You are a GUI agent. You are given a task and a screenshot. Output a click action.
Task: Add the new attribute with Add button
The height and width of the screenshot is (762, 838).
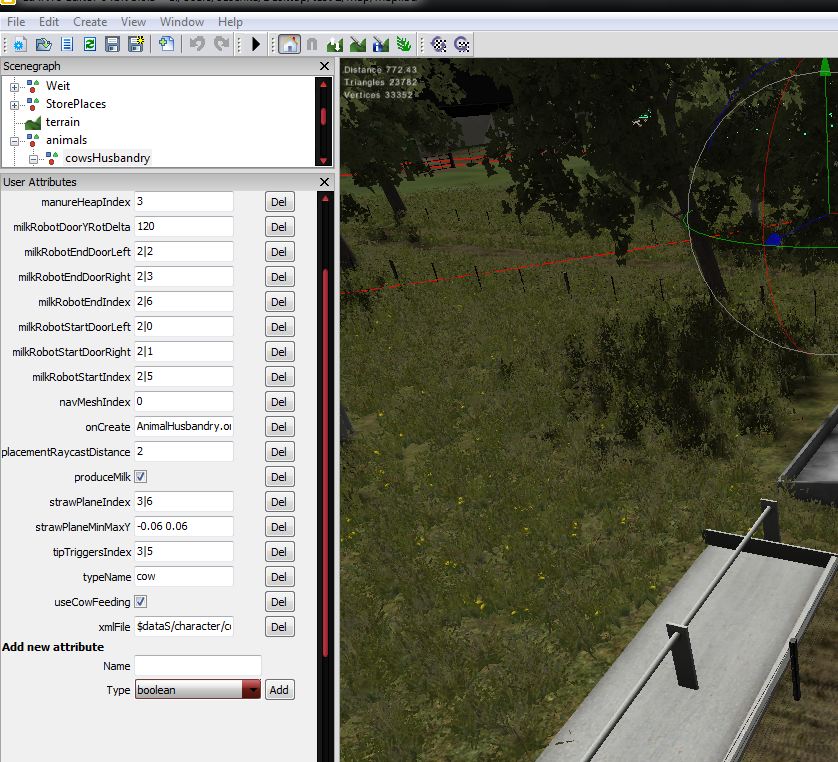[279, 690]
